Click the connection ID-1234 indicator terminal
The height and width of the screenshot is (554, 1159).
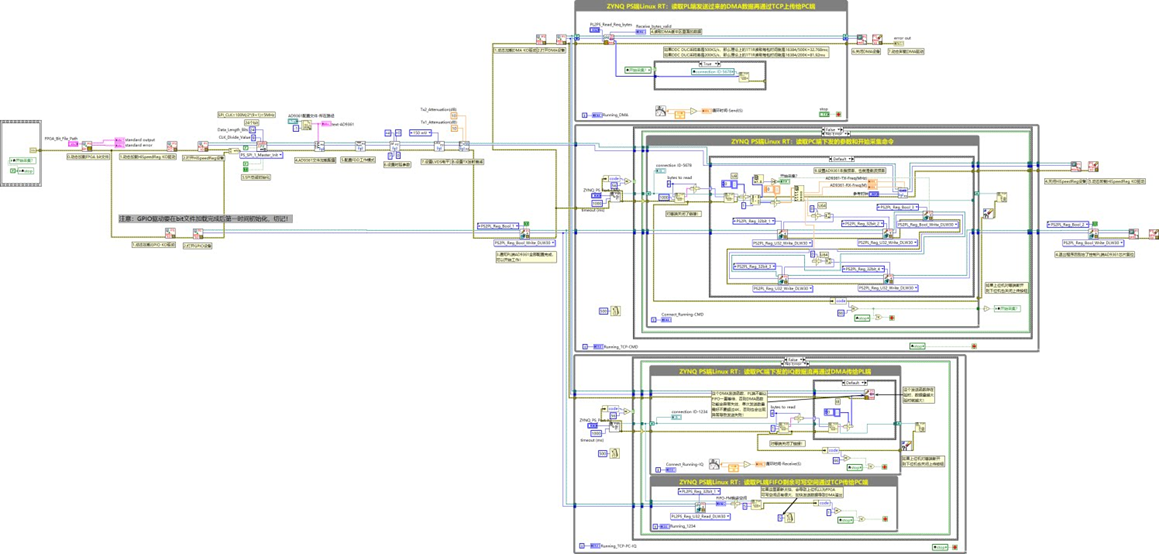[x=676, y=417]
